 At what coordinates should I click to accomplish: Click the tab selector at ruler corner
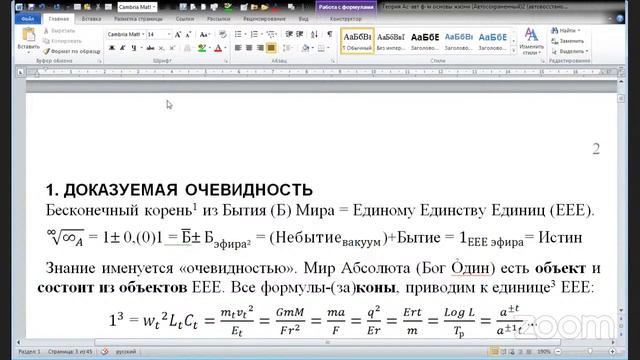point(20,72)
